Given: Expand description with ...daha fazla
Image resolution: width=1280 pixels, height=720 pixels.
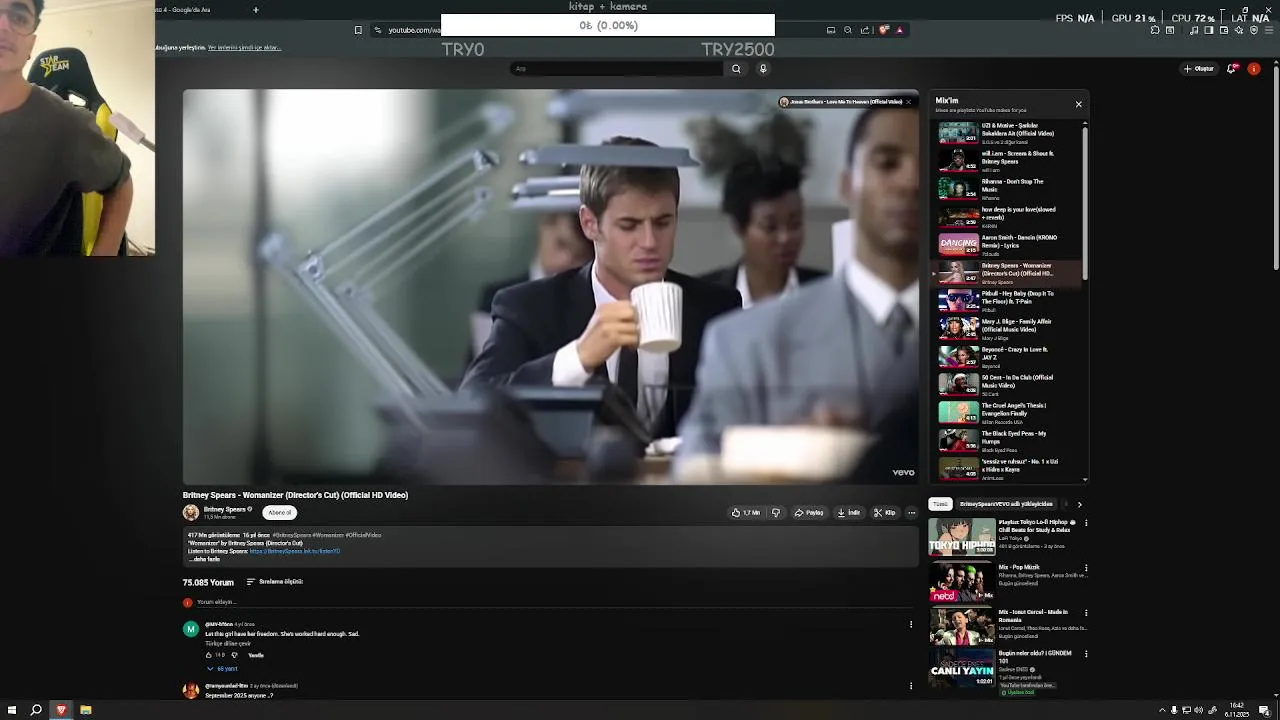Looking at the screenshot, I should click(204, 559).
